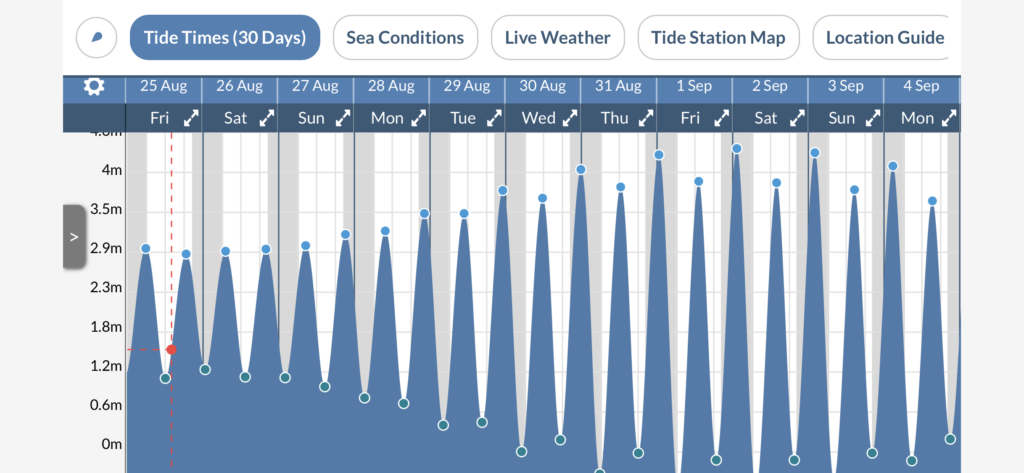Viewport: 1024px width, 473px height.
Task: Expand Sunday 27 Aug day view
Action: coord(343,118)
